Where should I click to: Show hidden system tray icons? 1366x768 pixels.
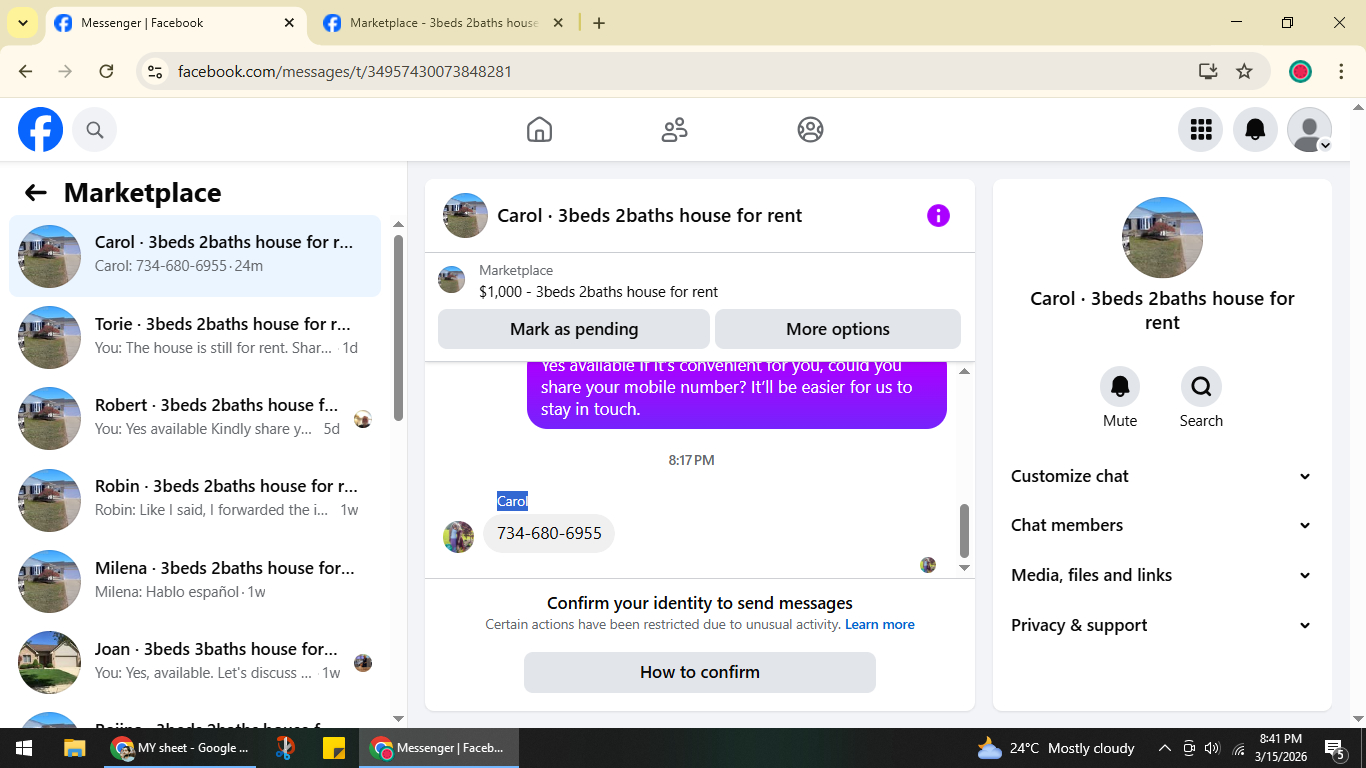point(1164,748)
